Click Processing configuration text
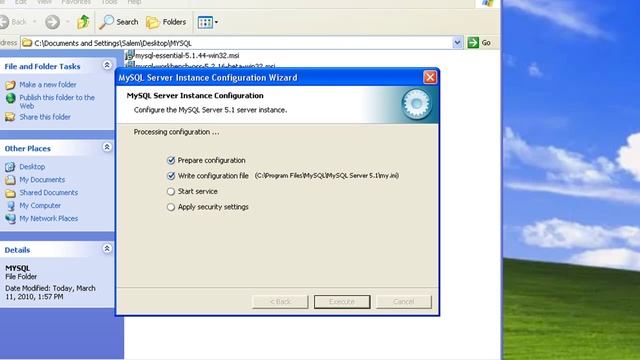 click(176, 132)
